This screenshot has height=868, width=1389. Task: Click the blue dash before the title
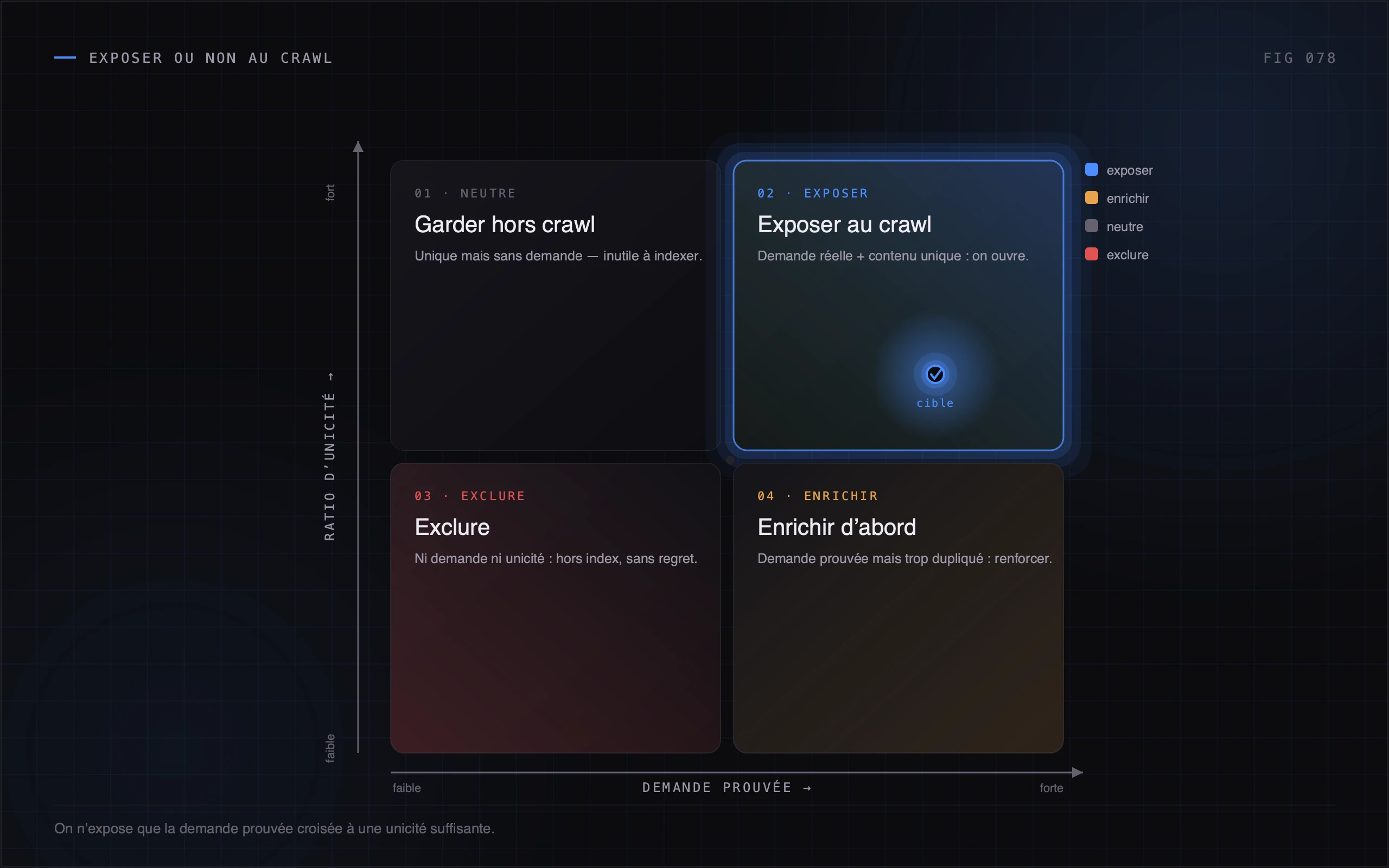click(65, 58)
